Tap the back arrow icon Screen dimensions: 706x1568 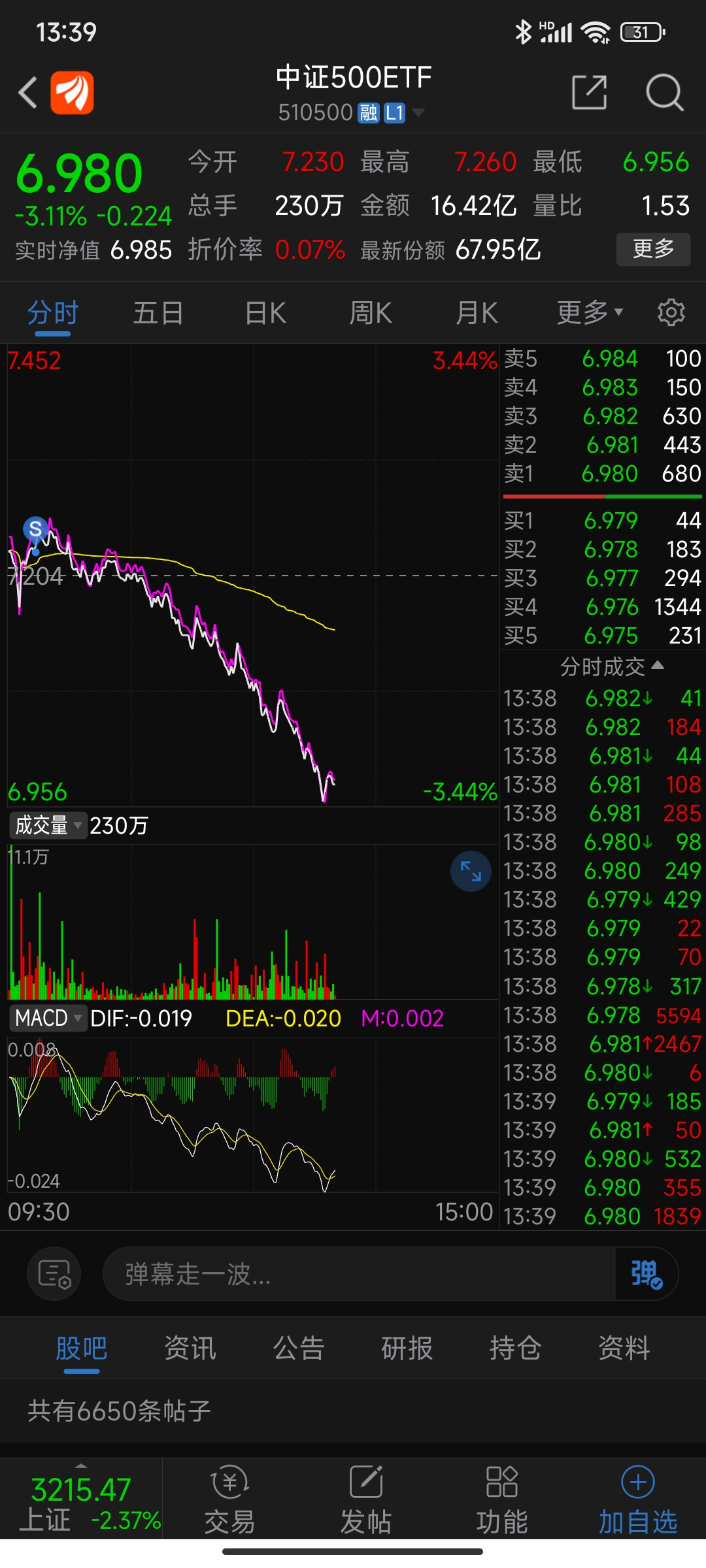pyautogui.click(x=28, y=92)
